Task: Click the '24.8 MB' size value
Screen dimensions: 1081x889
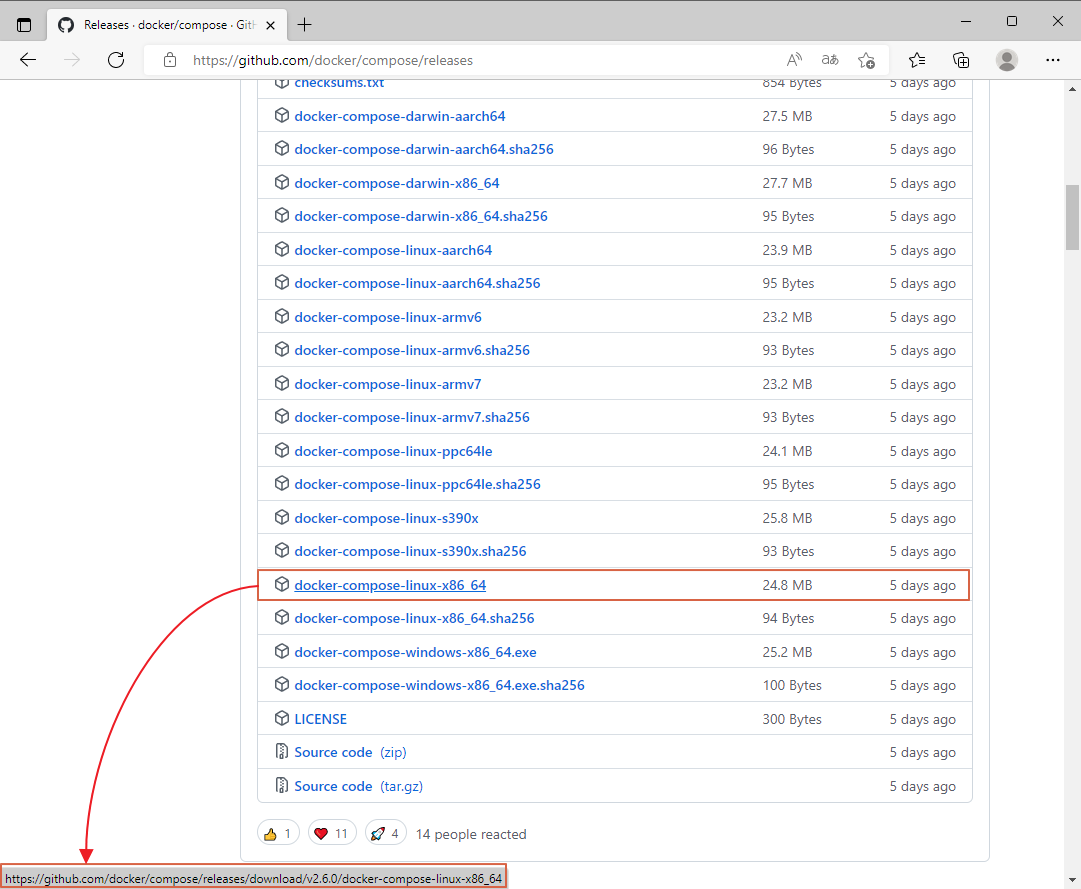Action: [x=787, y=585]
